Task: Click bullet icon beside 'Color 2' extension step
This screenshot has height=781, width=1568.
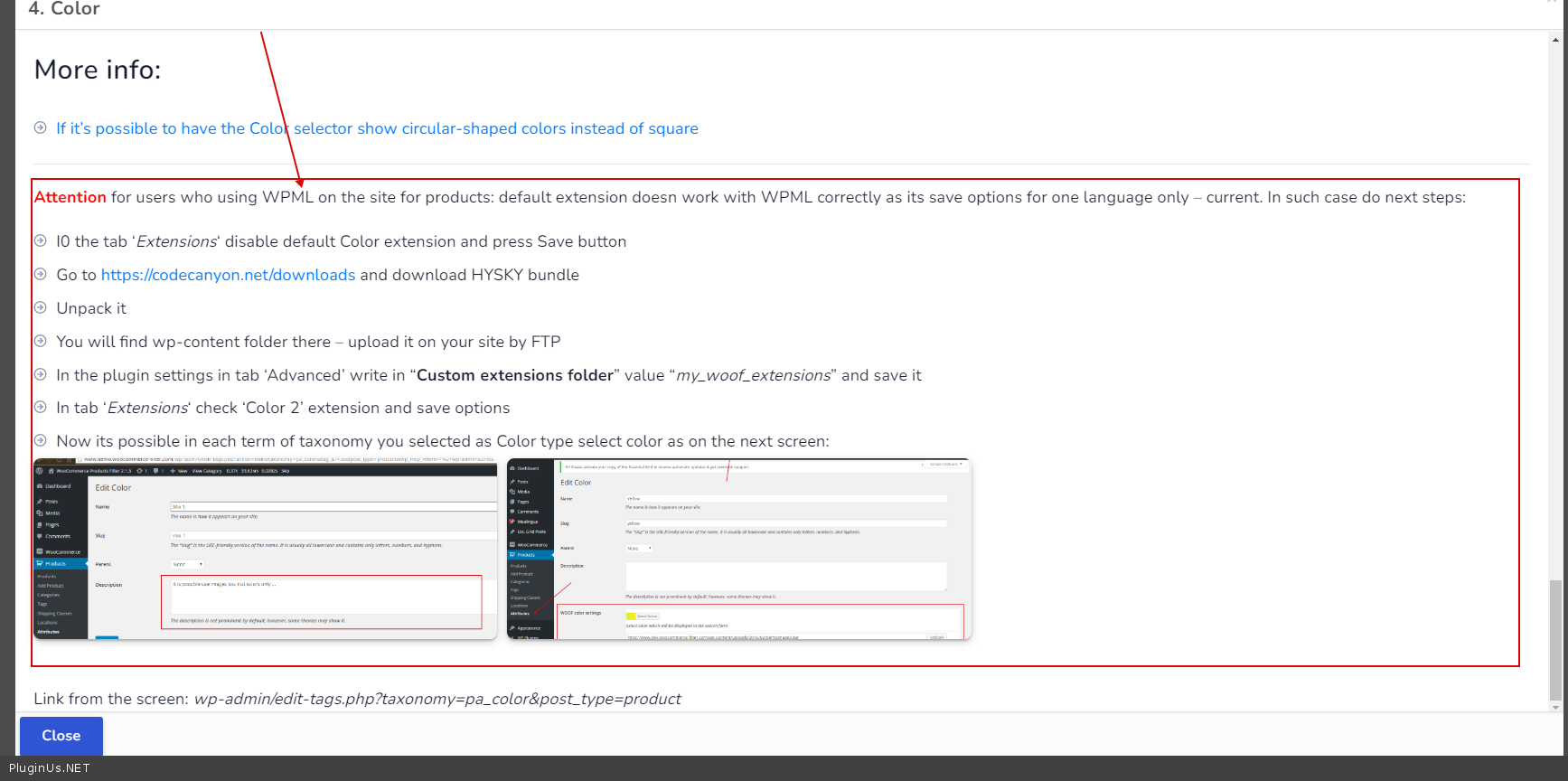Action: tap(40, 407)
